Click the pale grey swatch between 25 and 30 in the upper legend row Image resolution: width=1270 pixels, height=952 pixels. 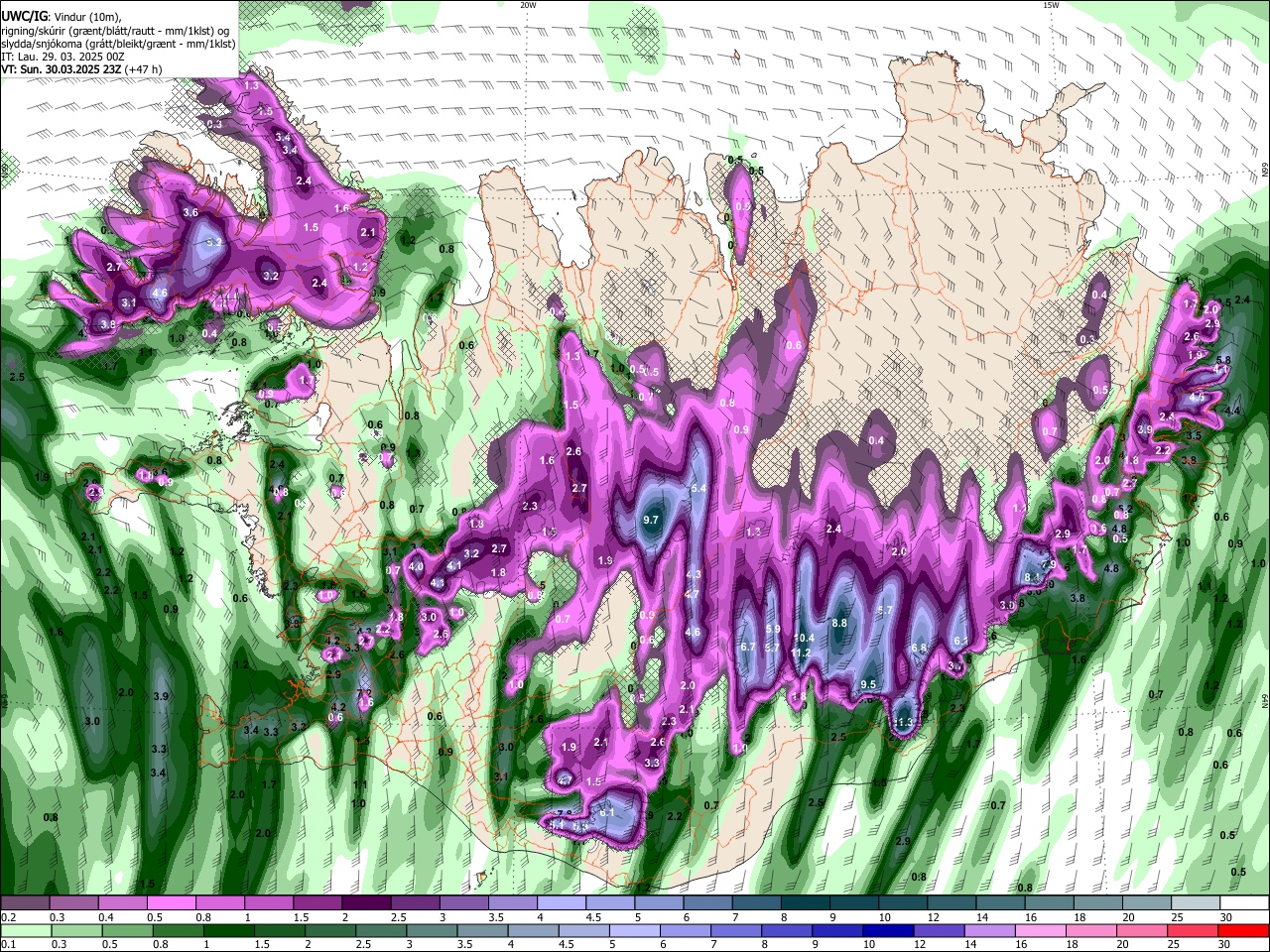[1196, 902]
